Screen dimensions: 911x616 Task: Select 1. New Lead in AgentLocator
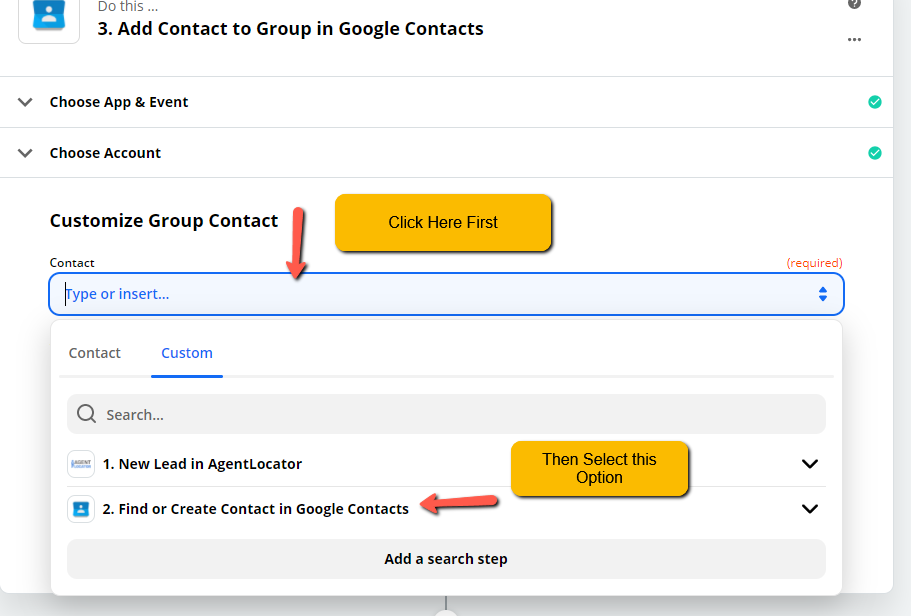click(202, 464)
